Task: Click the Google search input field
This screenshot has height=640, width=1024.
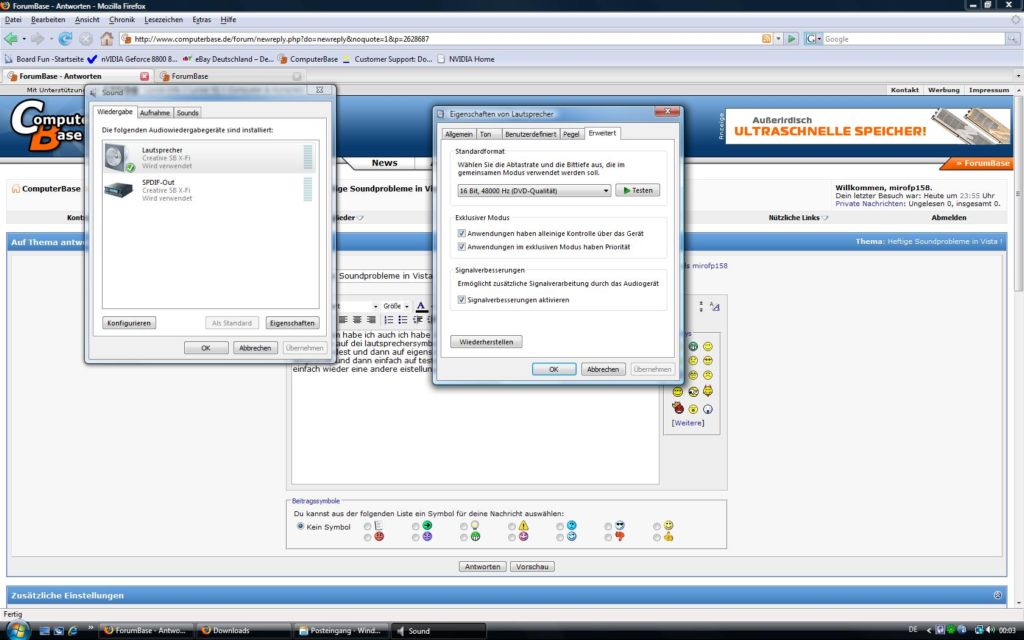Action: coord(913,39)
